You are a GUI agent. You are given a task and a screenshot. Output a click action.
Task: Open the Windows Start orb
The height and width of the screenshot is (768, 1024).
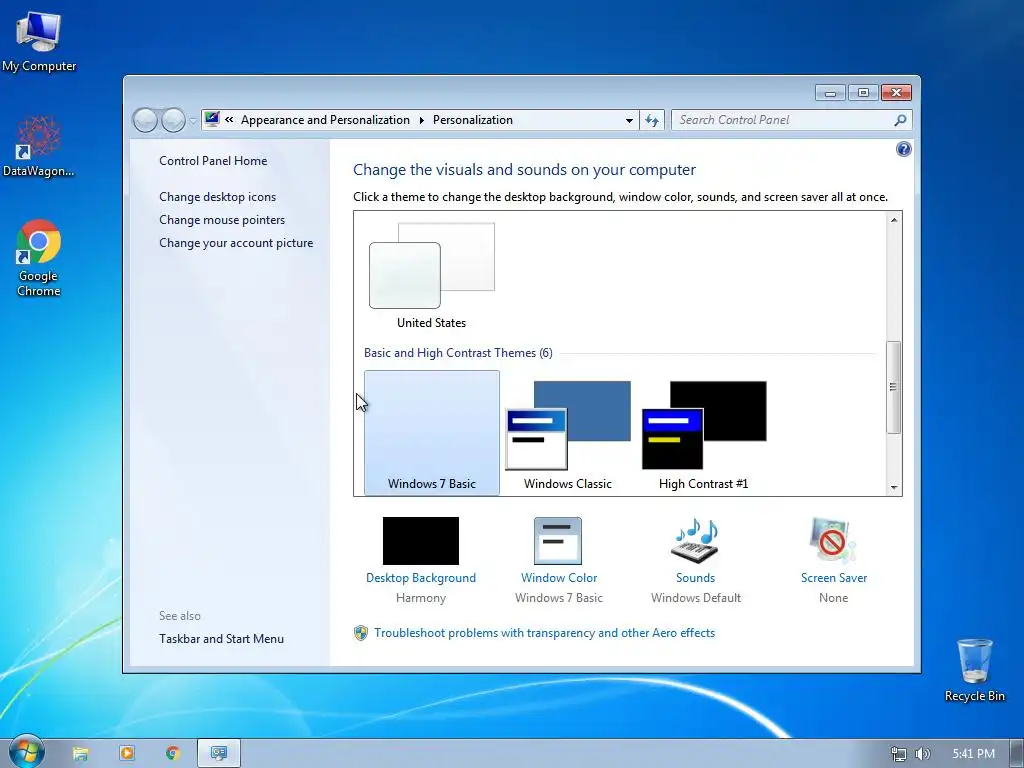(x=27, y=752)
